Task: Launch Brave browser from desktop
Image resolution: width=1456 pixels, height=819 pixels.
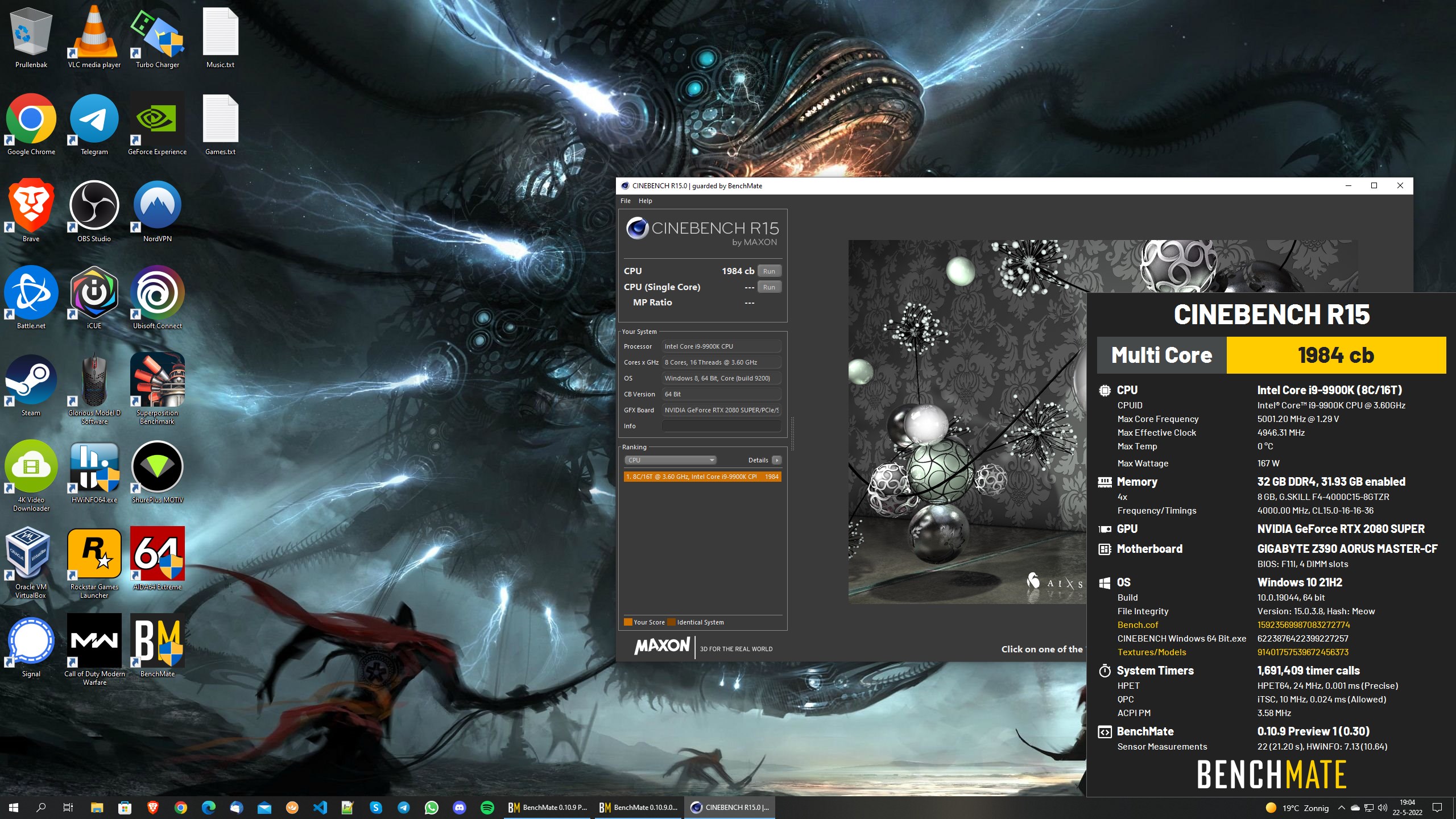Action: 31,212
